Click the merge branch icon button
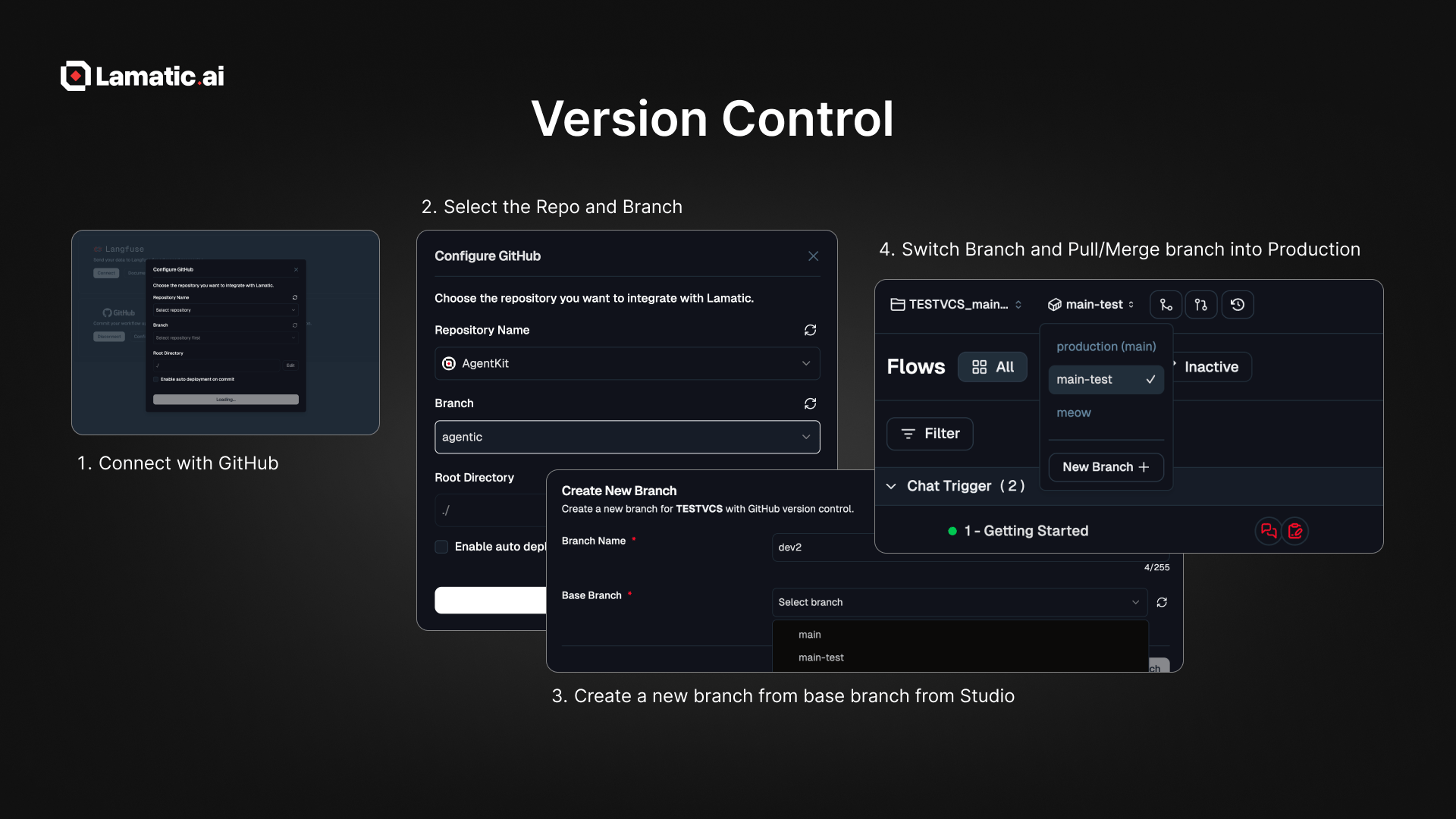Screen dimensions: 1456x819 (x=1166, y=305)
